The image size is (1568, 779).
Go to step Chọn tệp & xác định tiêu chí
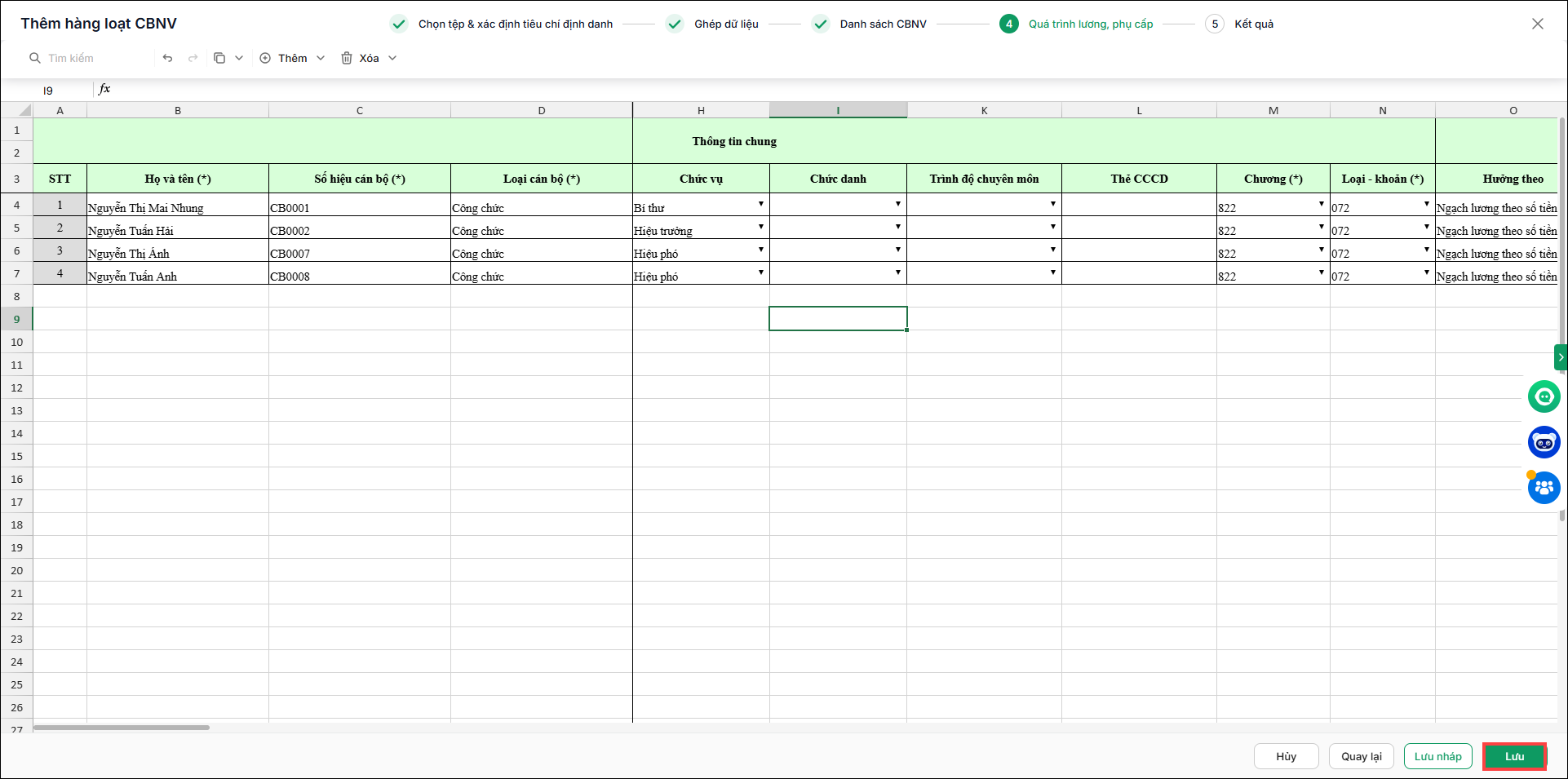tap(502, 24)
